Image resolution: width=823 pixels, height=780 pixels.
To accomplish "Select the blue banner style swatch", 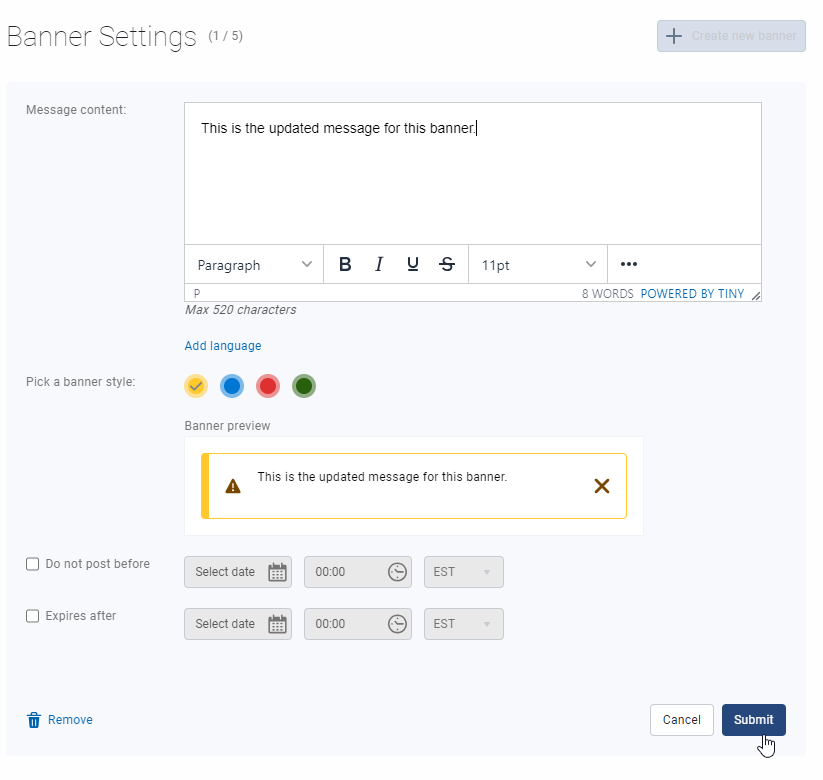I will [232, 386].
